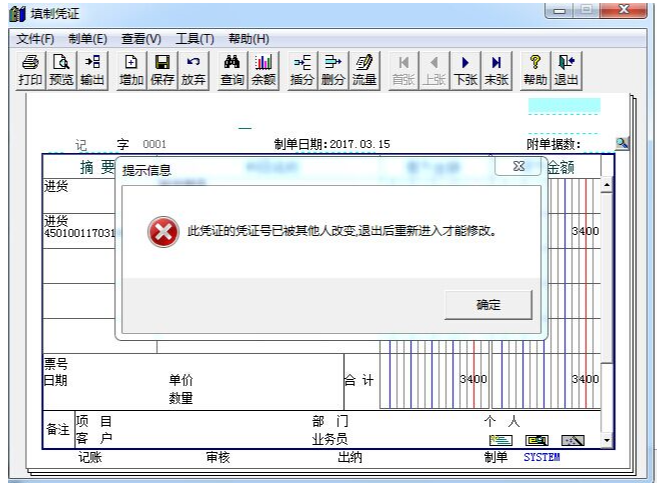The height and width of the screenshot is (483, 657).
Task: Click the 输出 (Export) toolbar icon
Action: point(92,70)
